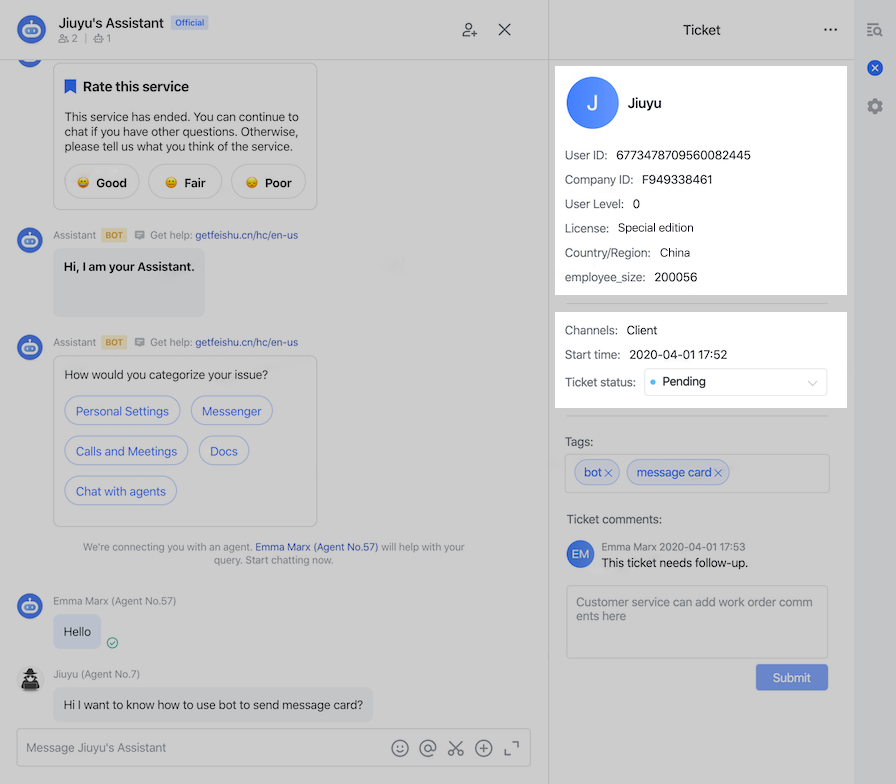Rate the service as Poor
896x784 pixels.
pyautogui.click(x=268, y=182)
